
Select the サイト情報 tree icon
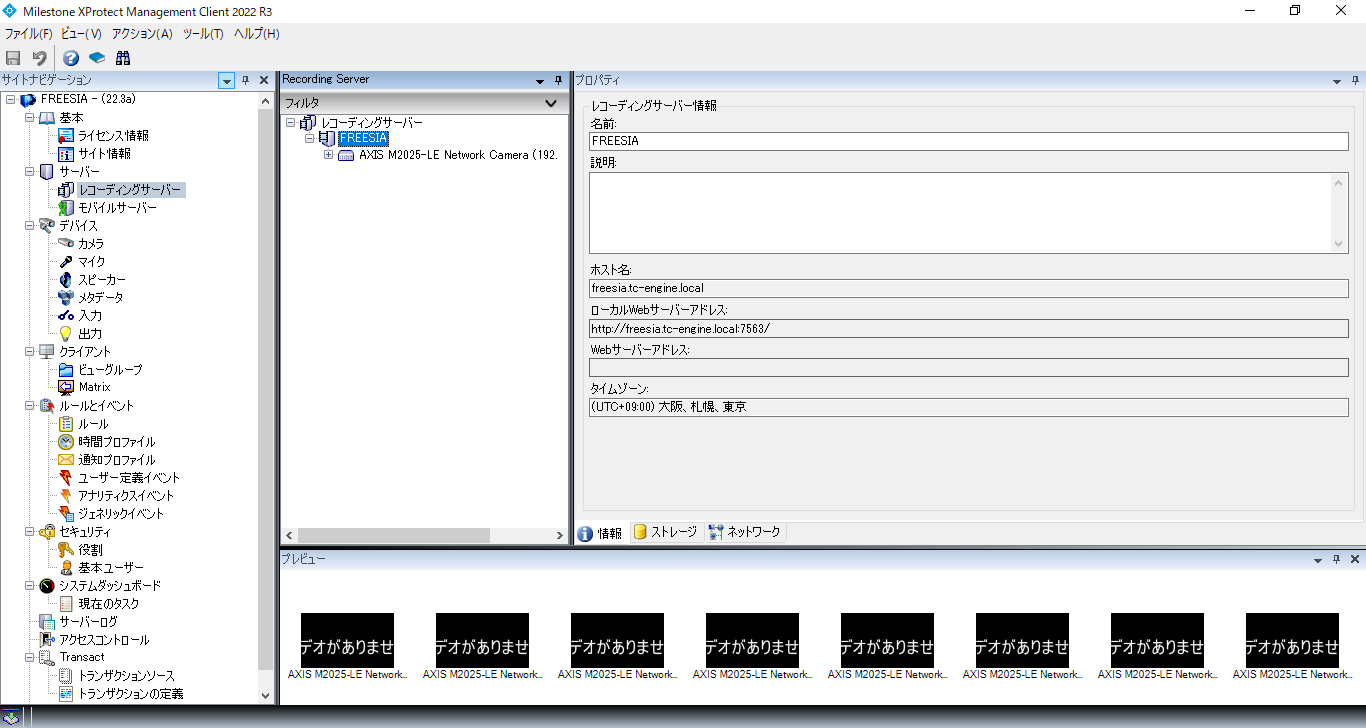pos(66,154)
